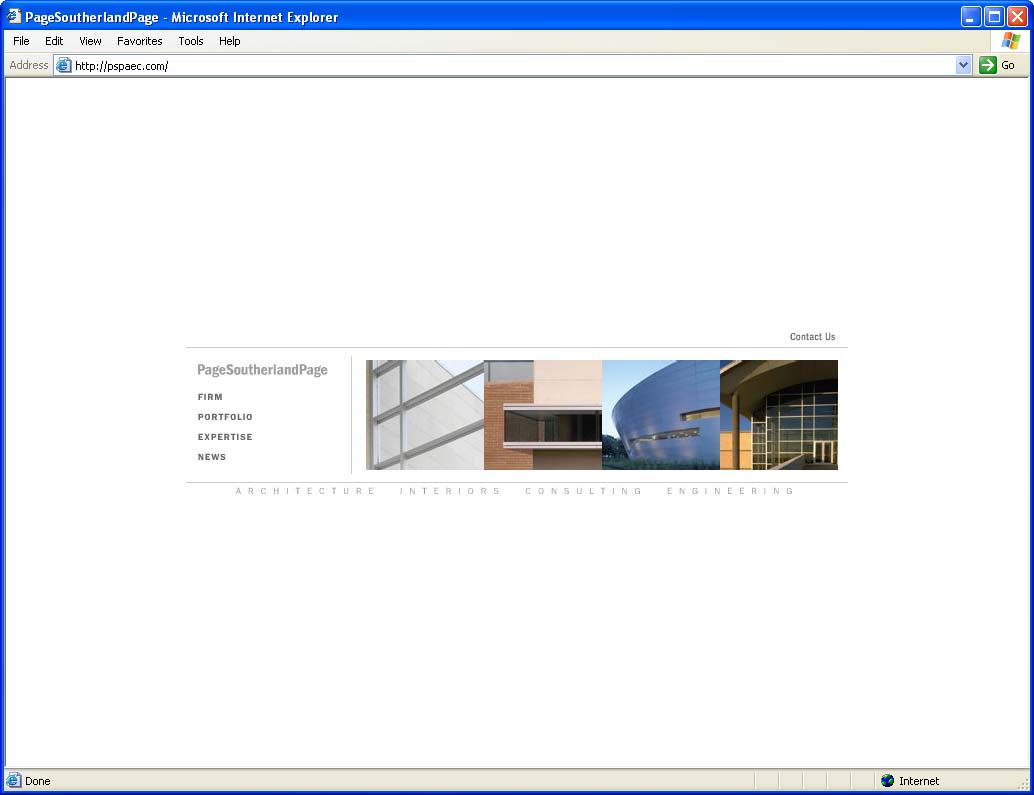This screenshot has width=1034, height=795.
Task: Click the URL address input field
Action: [x=500, y=65]
